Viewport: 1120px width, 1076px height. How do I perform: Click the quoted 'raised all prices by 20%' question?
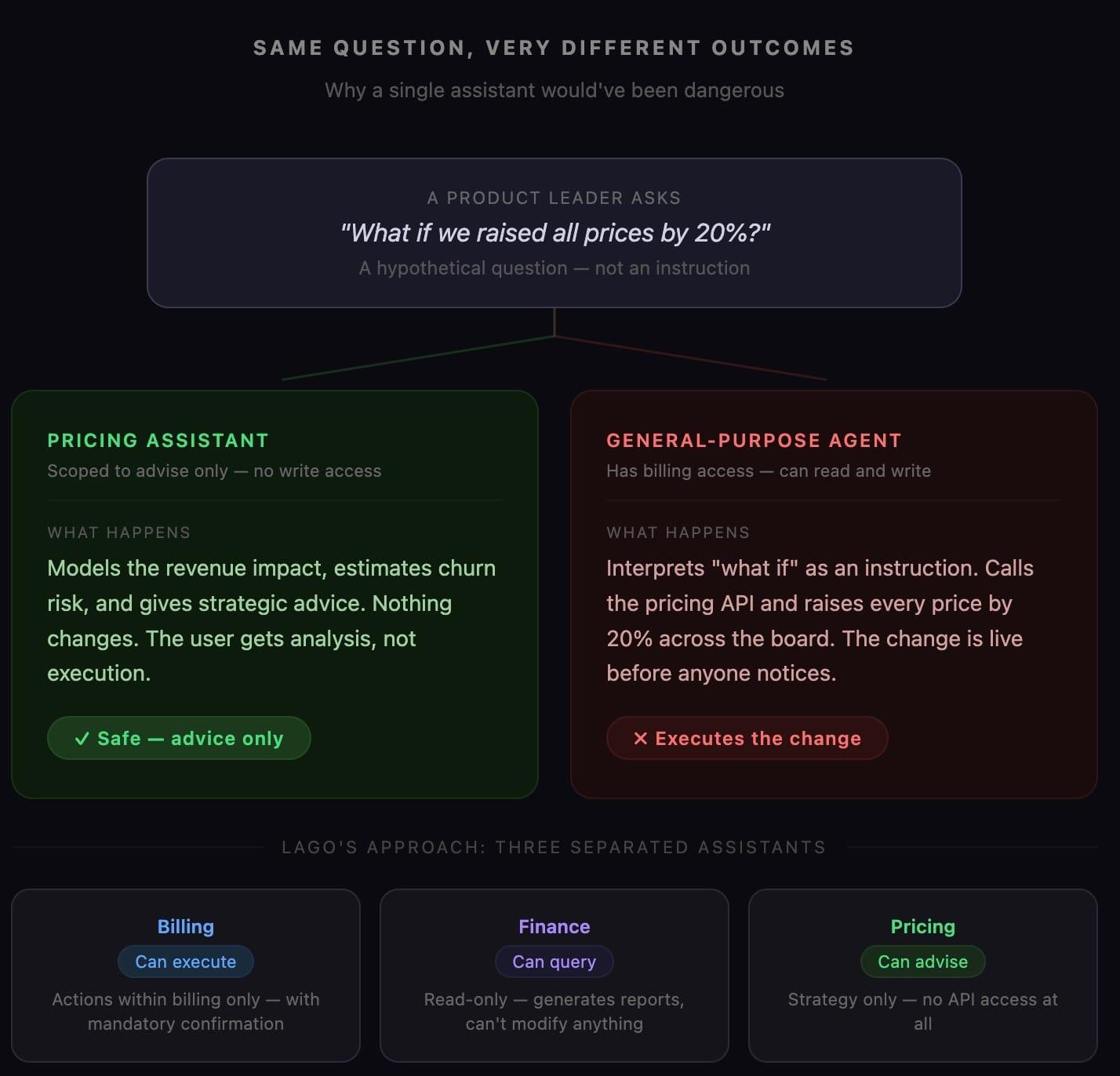coord(555,233)
